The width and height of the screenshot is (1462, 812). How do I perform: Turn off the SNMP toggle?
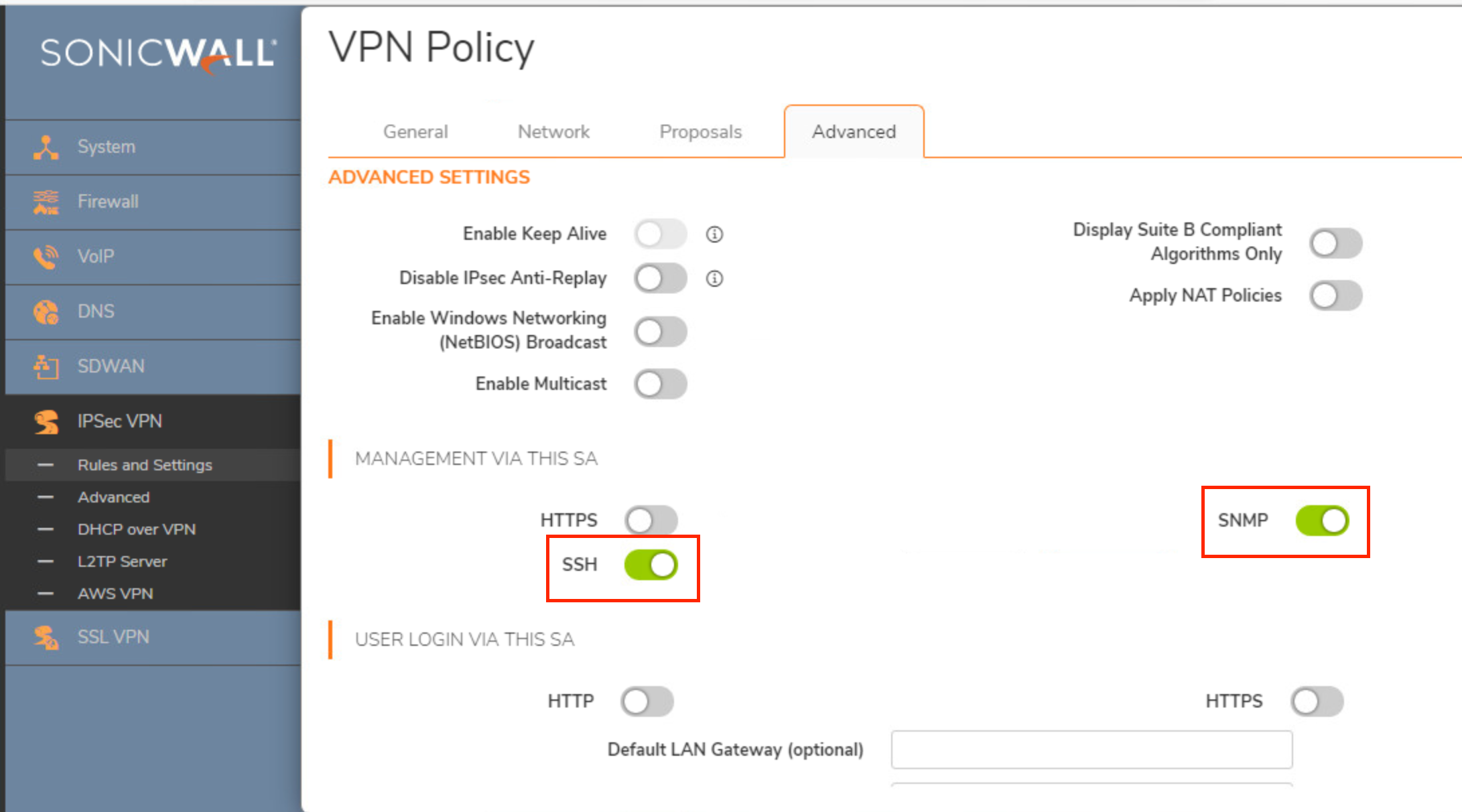click(x=1322, y=521)
